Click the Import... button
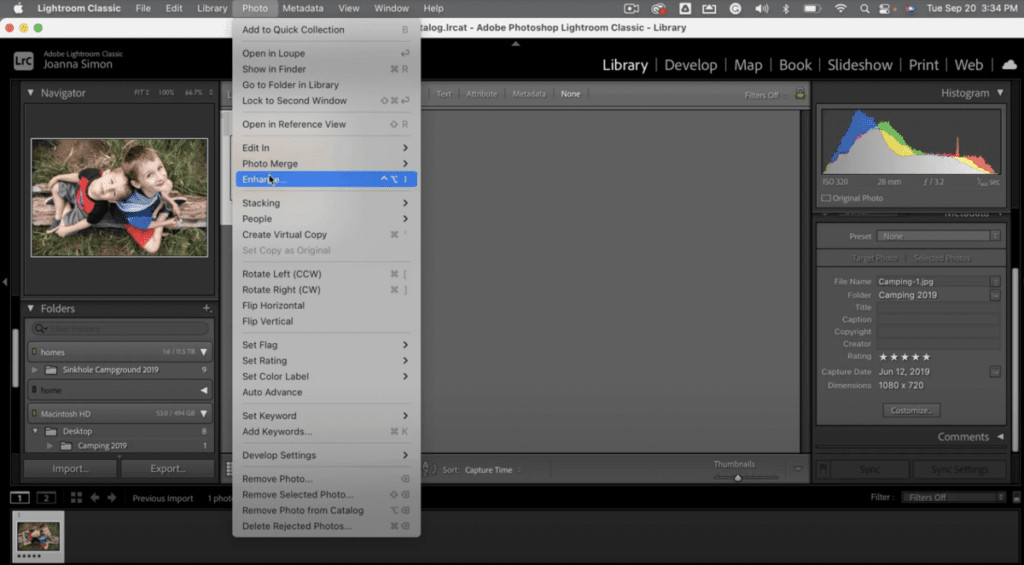The image size is (1024, 565). click(x=71, y=468)
